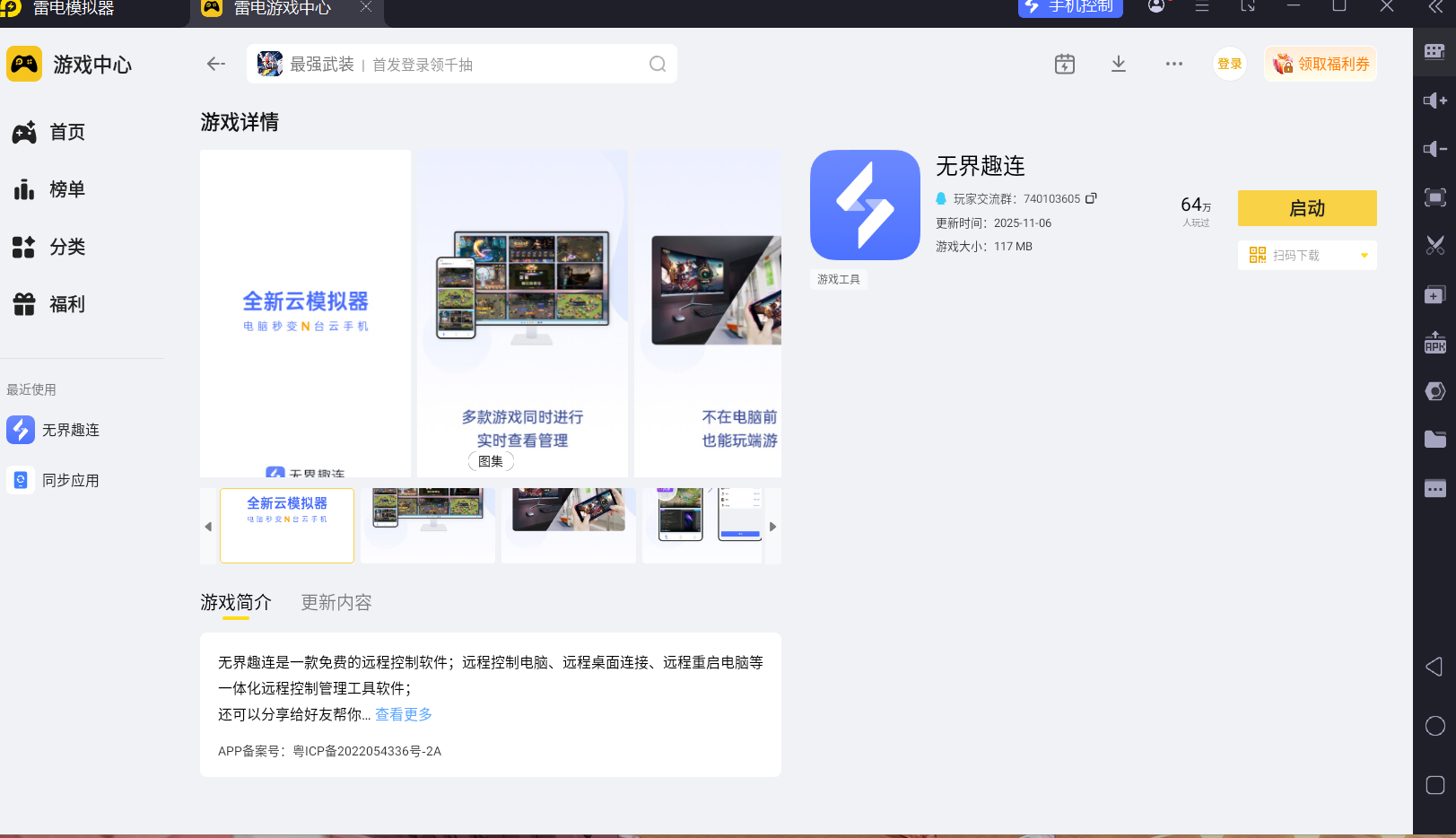Increase the emulator volume

pos(1435,100)
